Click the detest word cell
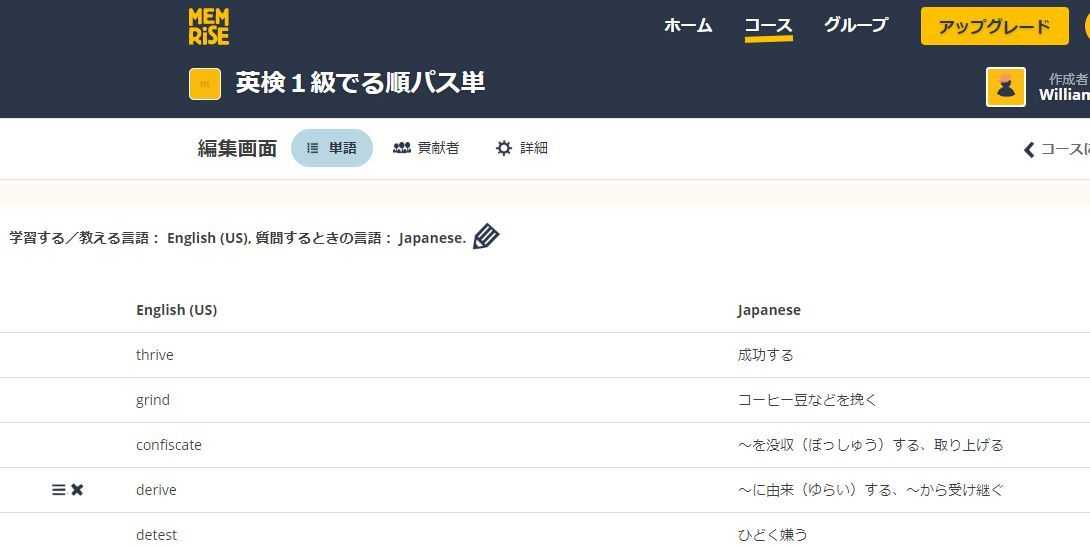This screenshot has width=1090, height=549. pos(156,535)
